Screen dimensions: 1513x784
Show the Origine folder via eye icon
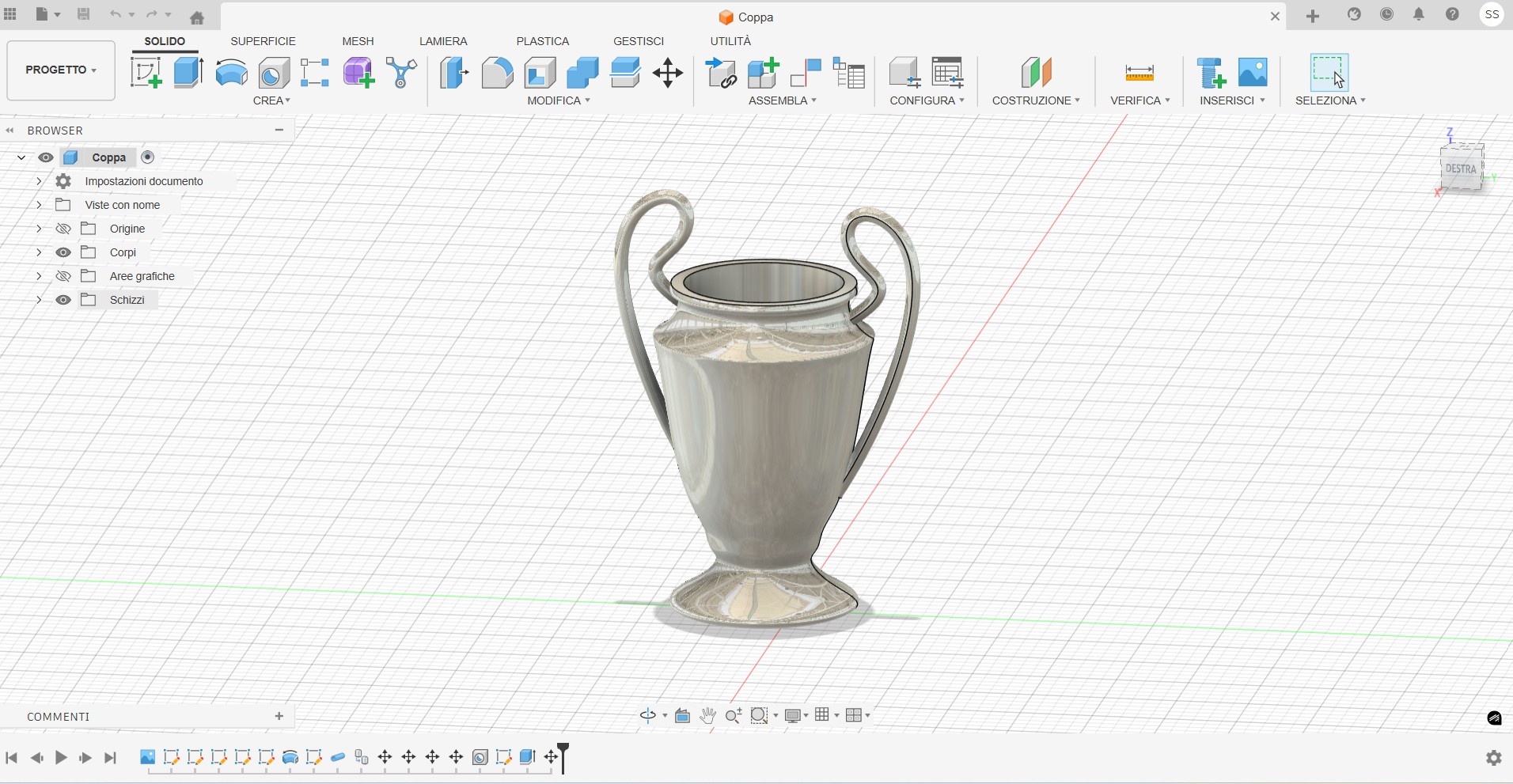tap(63, 229)
